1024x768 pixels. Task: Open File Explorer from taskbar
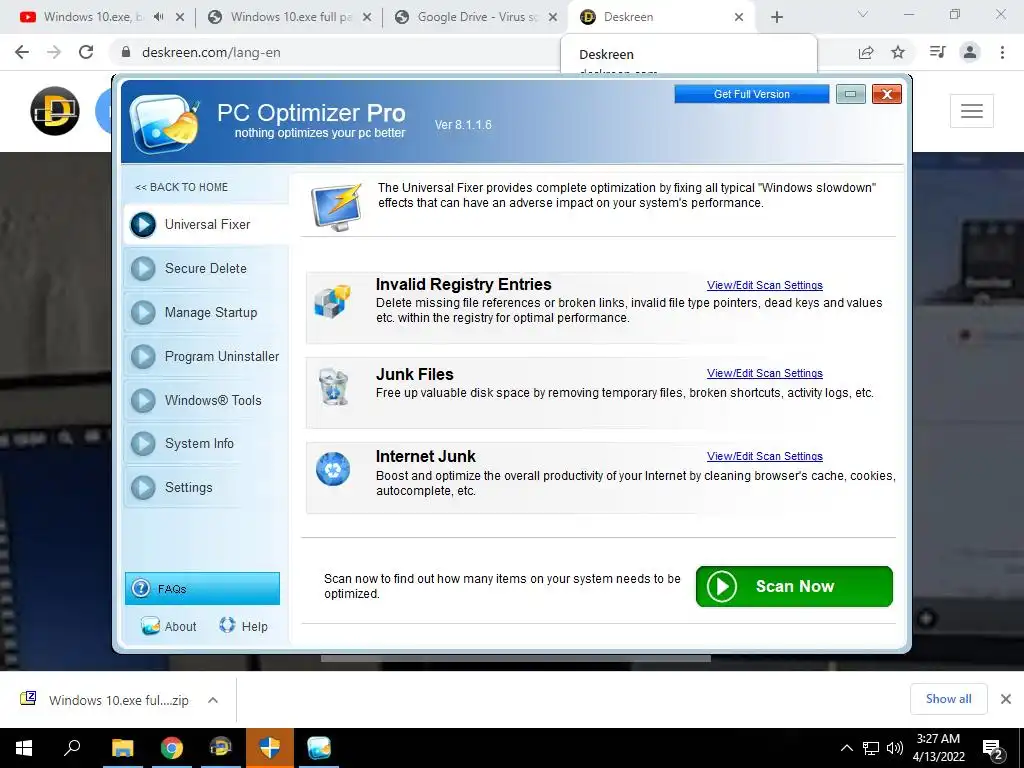click(122, 748)
